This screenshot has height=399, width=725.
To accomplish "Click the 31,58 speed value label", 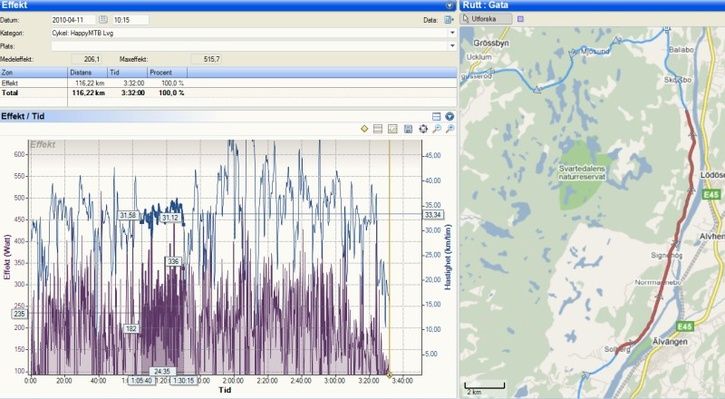I will point(128,215).
